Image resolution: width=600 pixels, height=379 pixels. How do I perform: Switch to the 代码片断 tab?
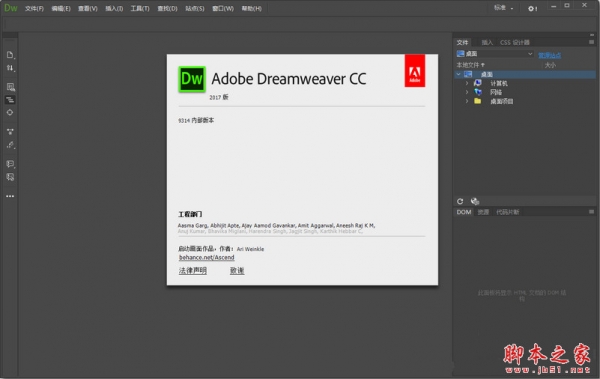click(x=508, y=212)
